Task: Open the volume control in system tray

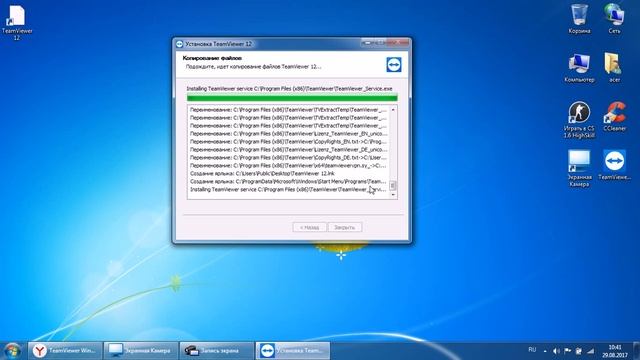Action: pos(556,351)
